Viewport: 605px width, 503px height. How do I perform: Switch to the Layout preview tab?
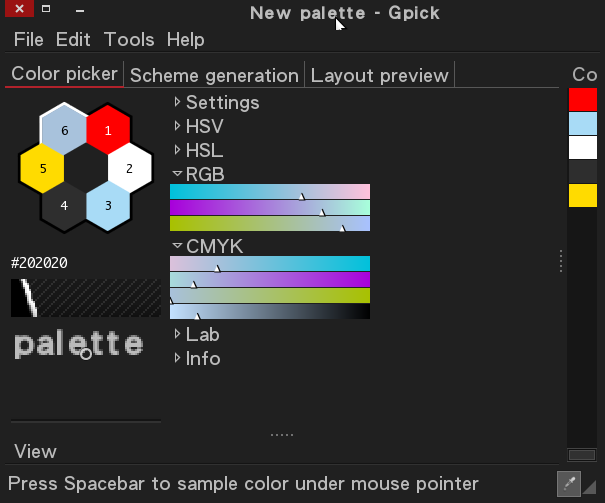pos(379,75)
